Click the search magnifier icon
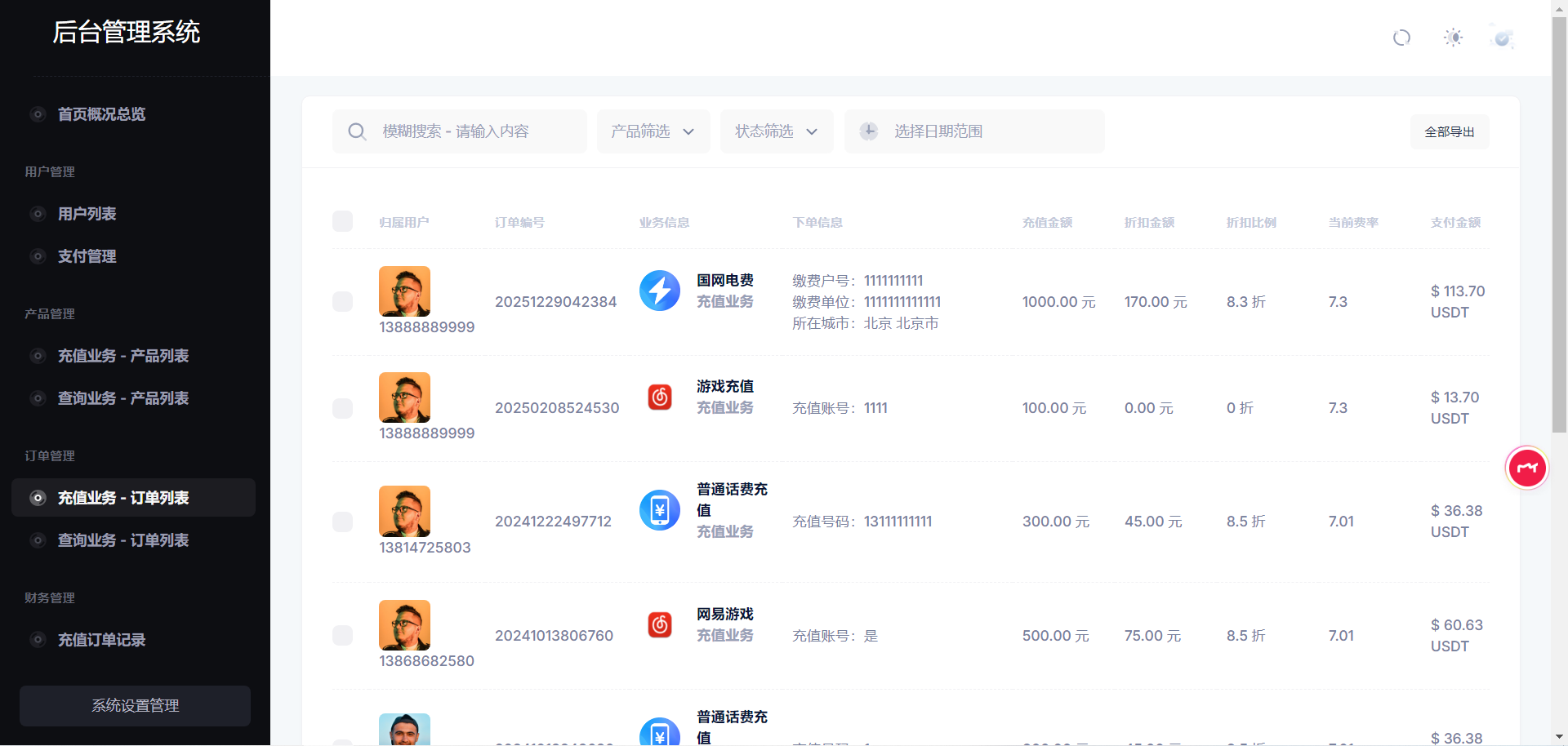Screen dimensions: 1568x746 click(357, 131)
